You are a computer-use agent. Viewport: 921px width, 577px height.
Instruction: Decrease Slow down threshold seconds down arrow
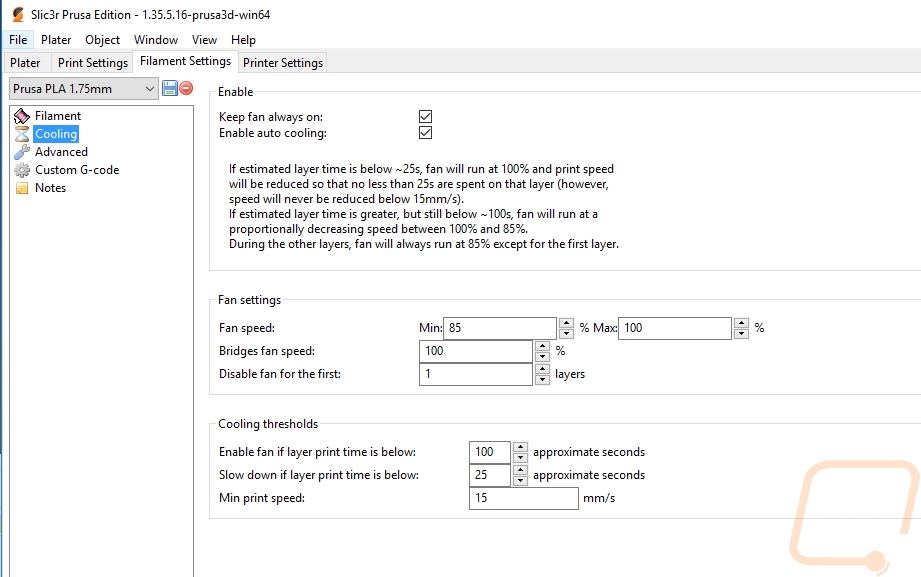click(x=520, y=481)
